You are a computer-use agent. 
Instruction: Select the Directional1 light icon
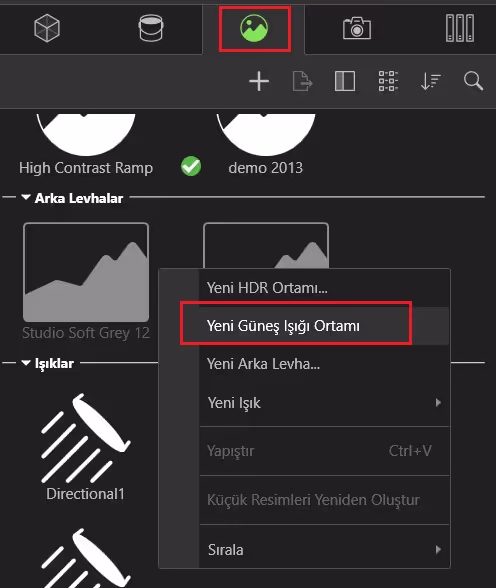click(86, 438)
